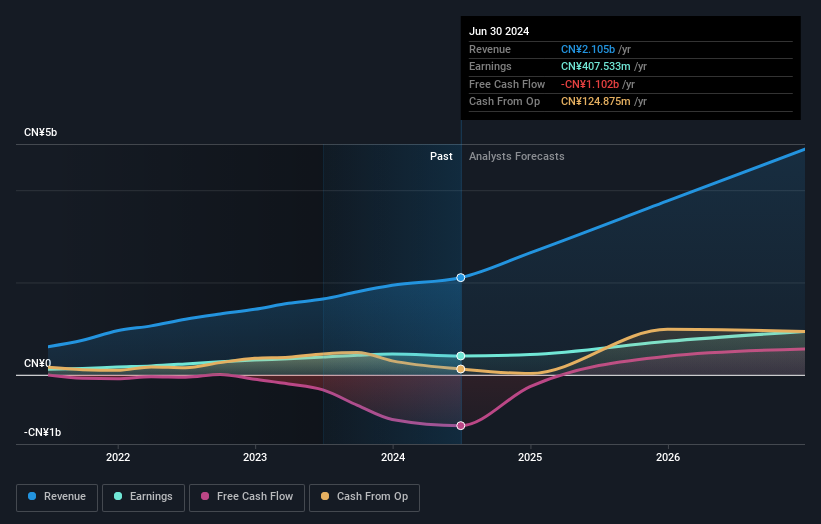Click the Past section label
This screenshot has width=821, height=524.
click(x=441, y=157)
